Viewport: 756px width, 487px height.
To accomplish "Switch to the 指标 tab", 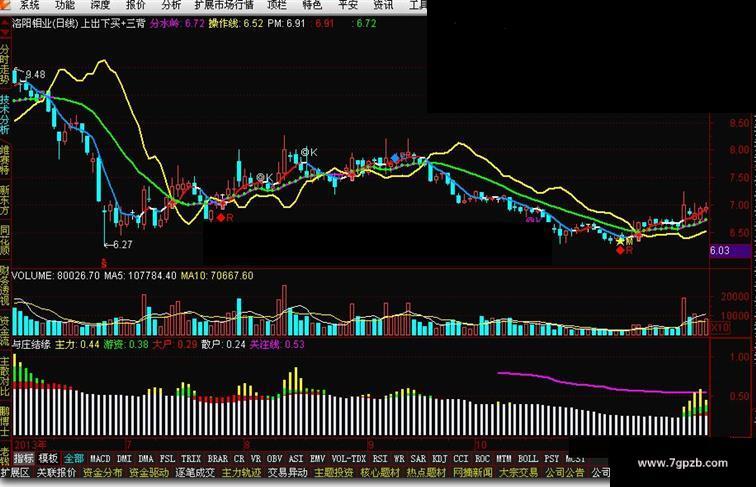I will 24,458.
